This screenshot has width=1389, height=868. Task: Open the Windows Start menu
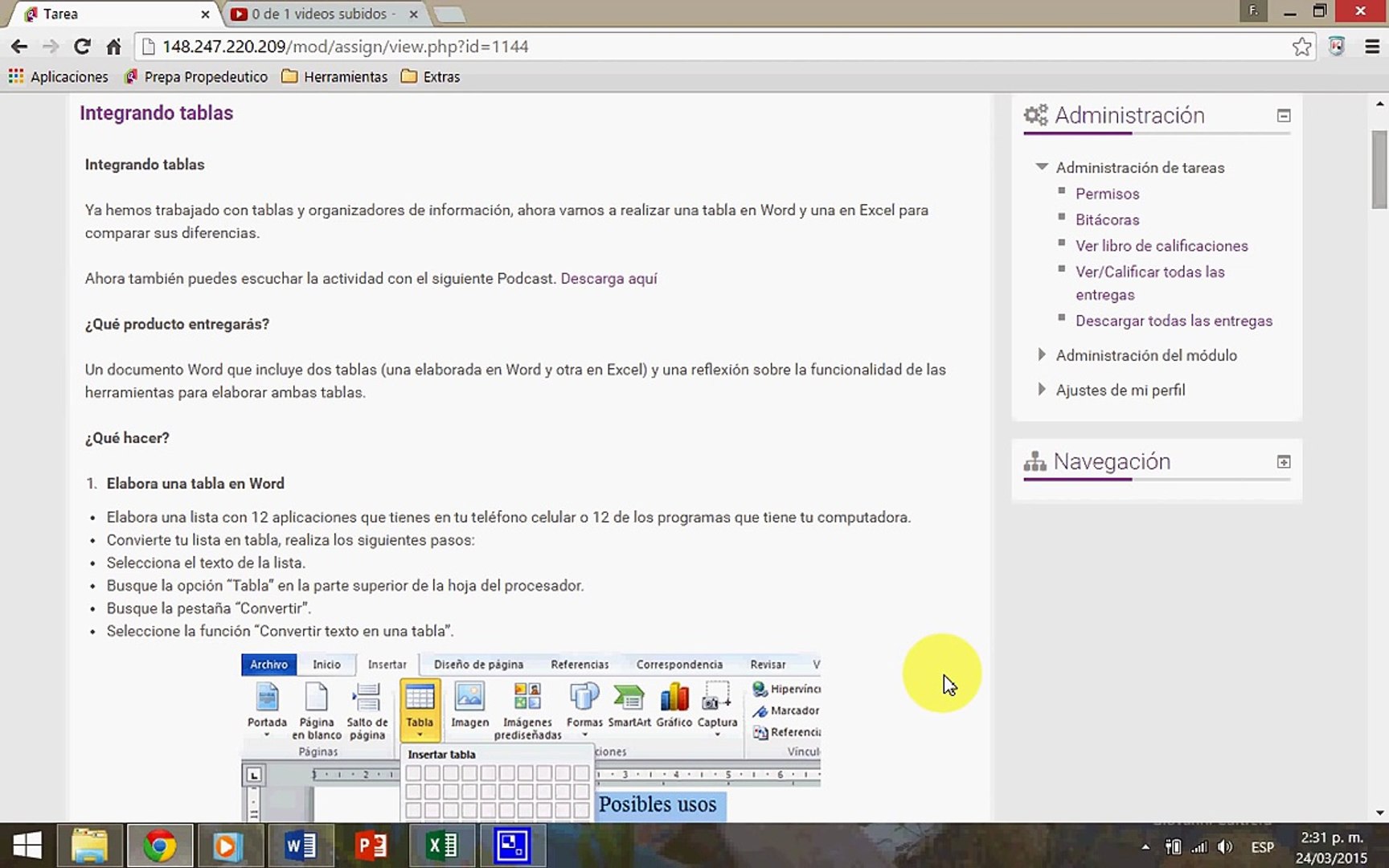pyautogui.click(x=27, y=845)
